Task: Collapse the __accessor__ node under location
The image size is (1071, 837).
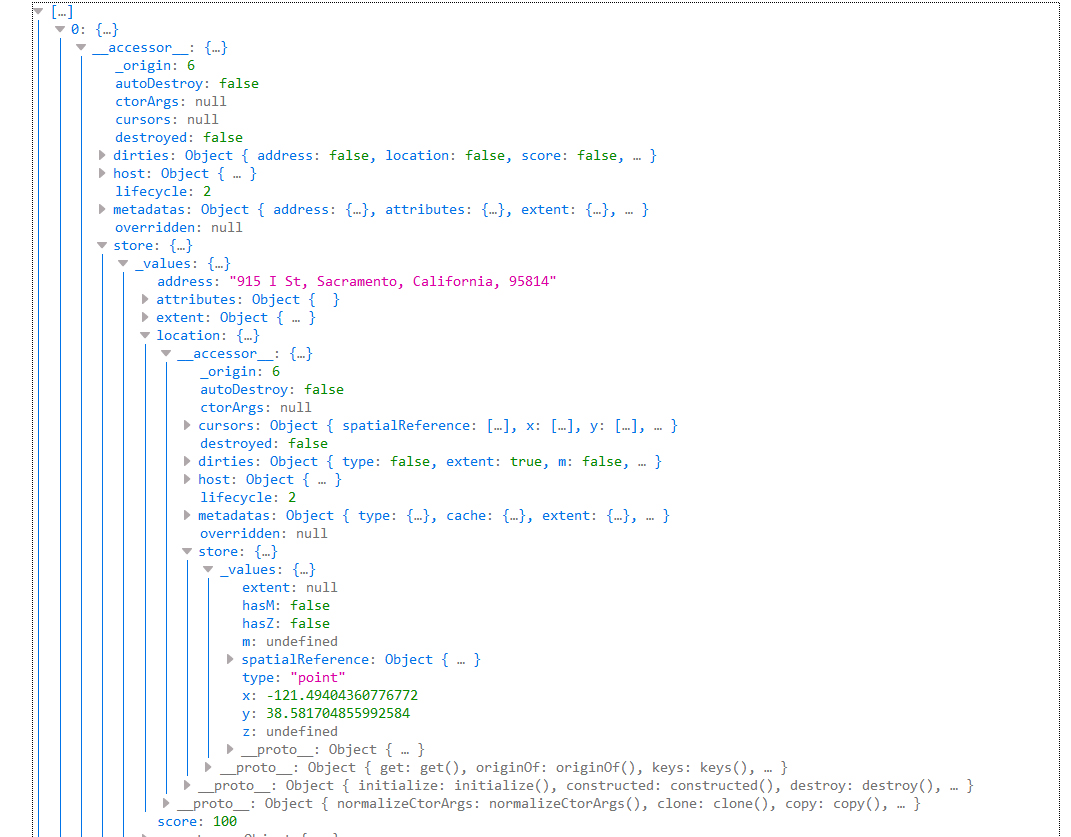Action: pyautogui.click(x=166, y=353)
